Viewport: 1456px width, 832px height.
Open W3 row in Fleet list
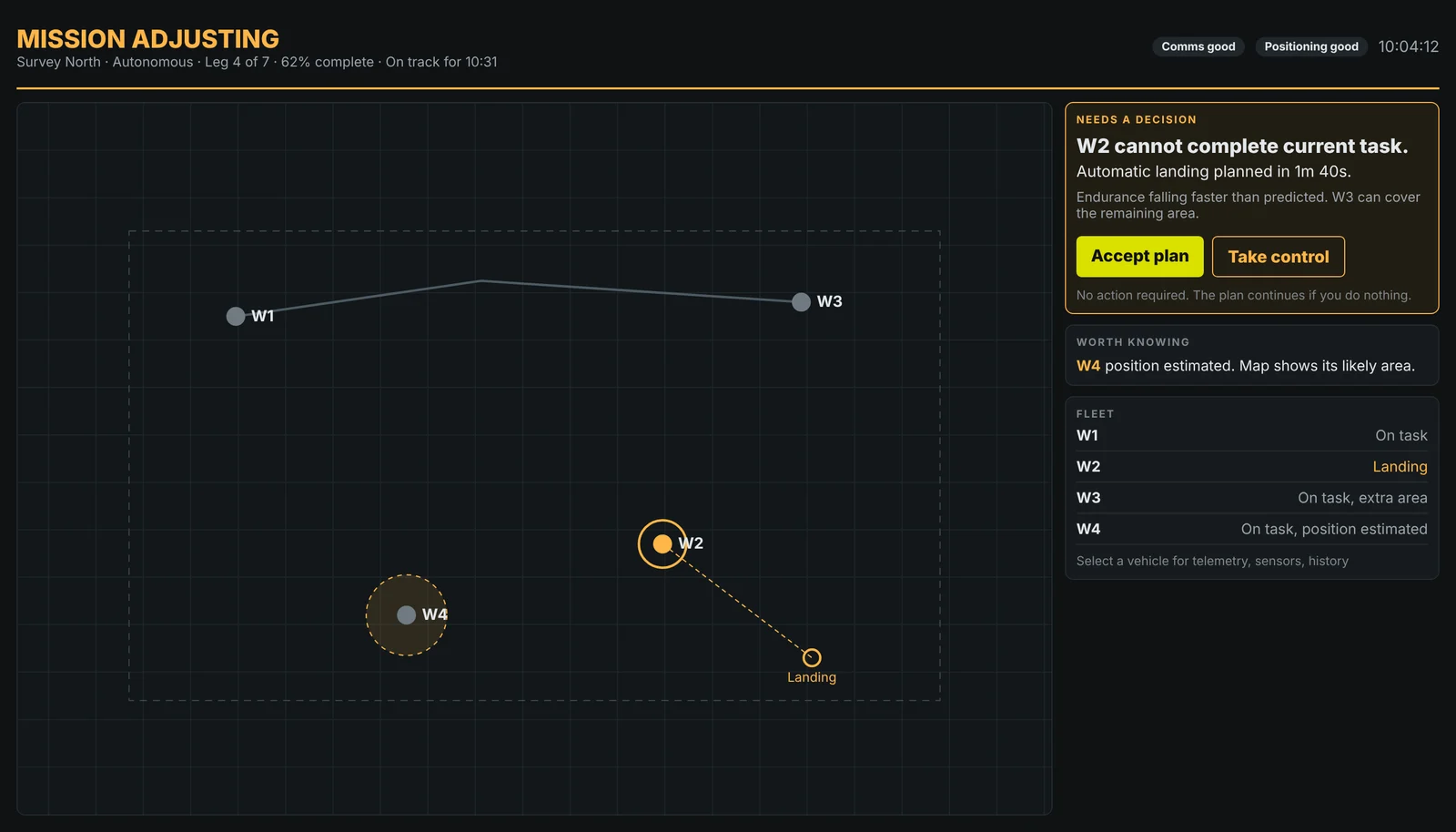click(x=1251, y=498)
